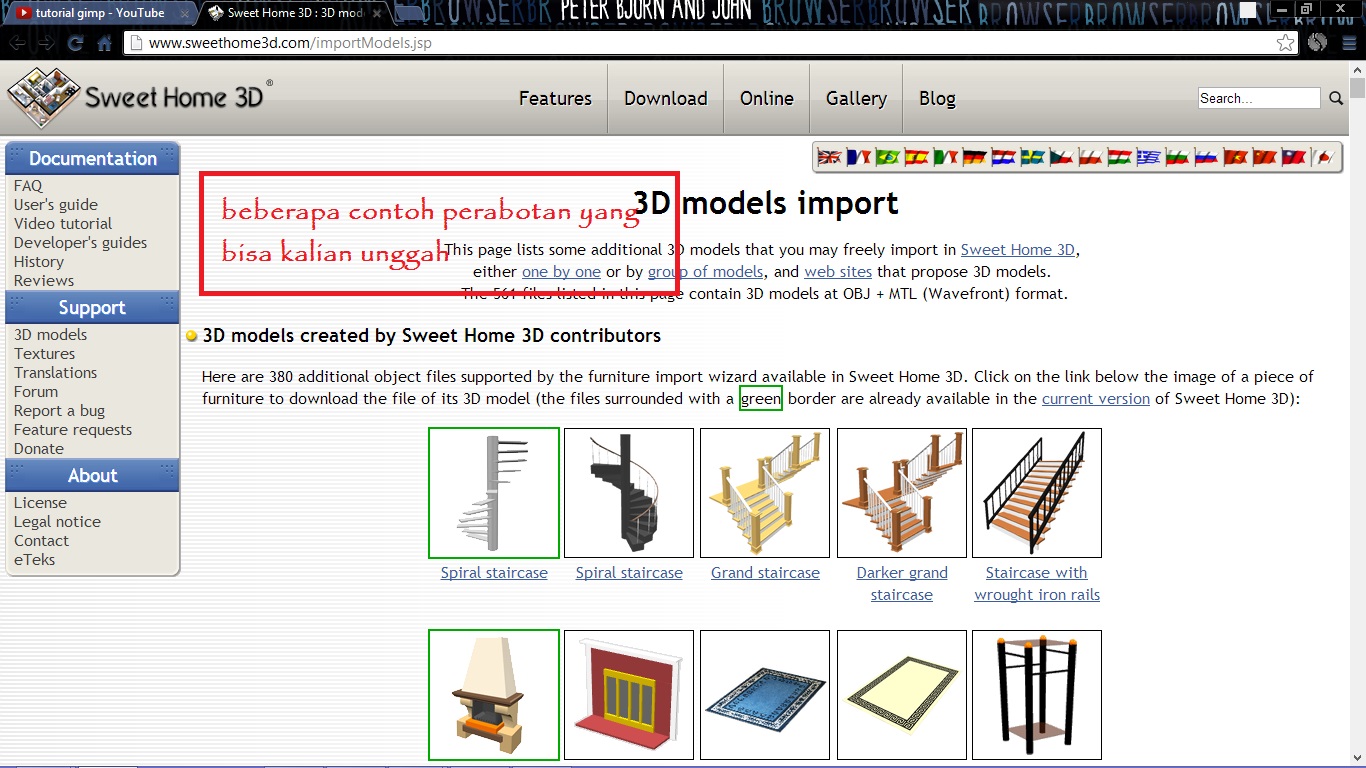
Task: Open the Features menu
Action: (x=555, y=98)
